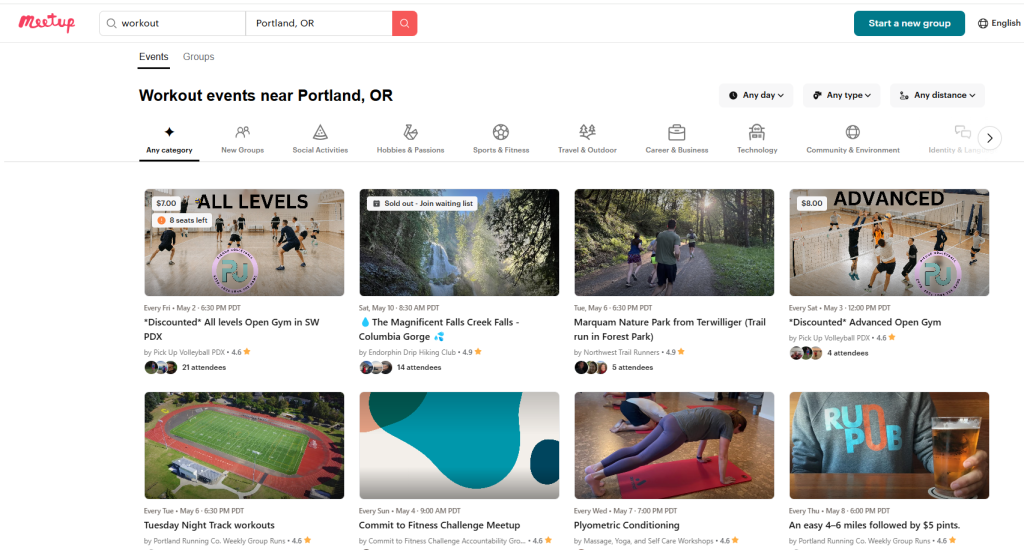
Task: Click the red search magnifier button
Action: [x=404, y=23]
